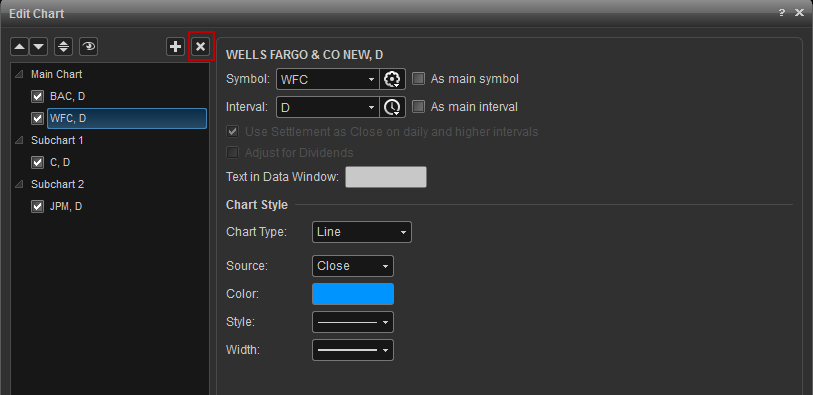Click the Text in Data Window swatch
Screen dimensions: 813x395
coord(386,177)
